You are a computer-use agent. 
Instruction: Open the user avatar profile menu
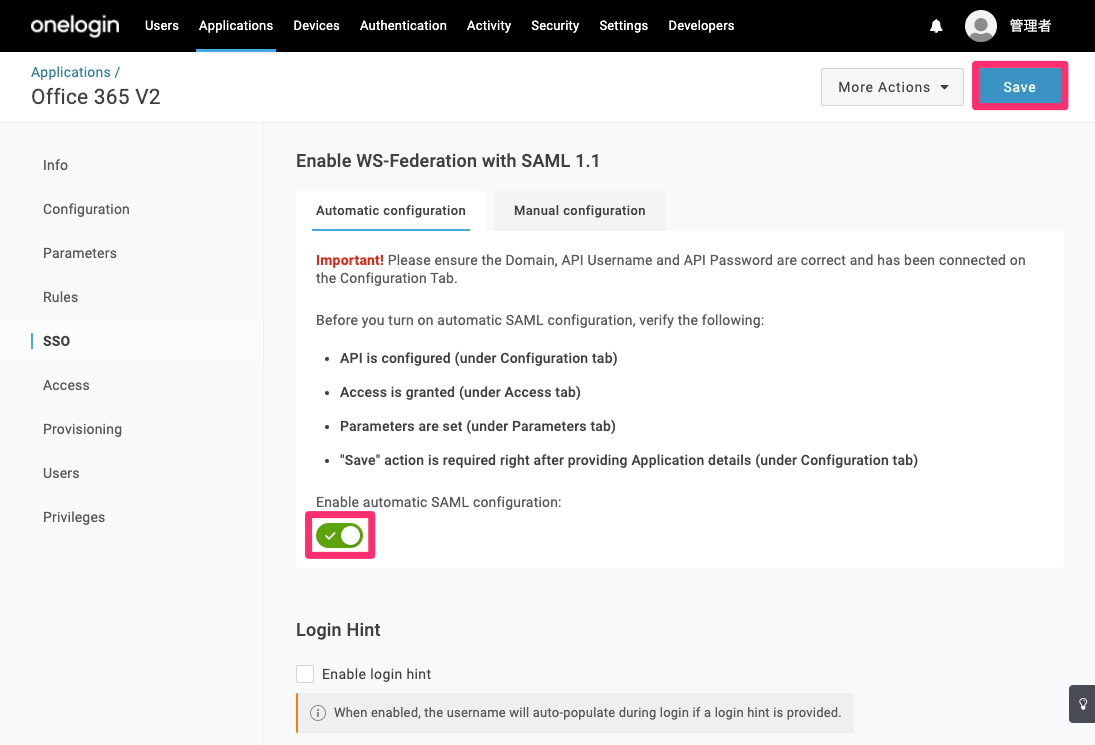(x=980, y=26)
